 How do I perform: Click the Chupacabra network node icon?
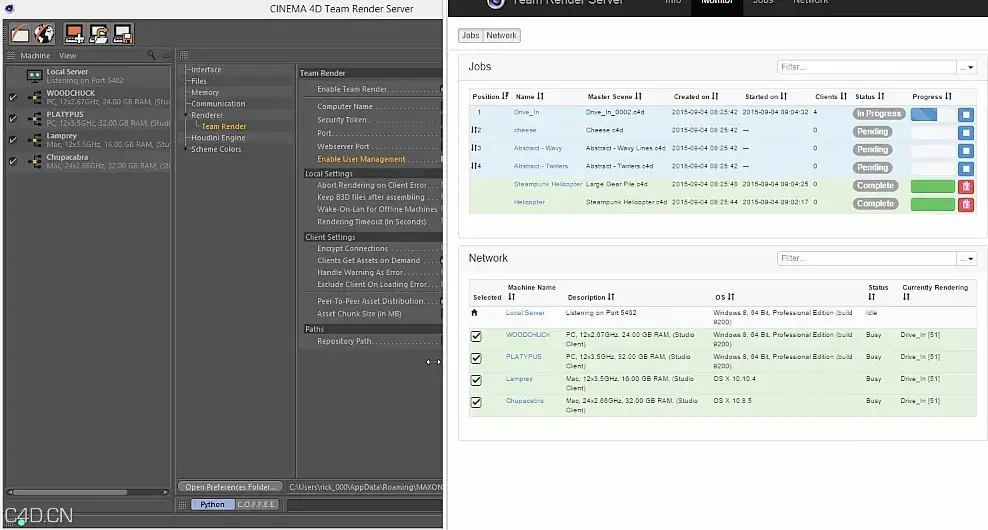tap(35, 161)
